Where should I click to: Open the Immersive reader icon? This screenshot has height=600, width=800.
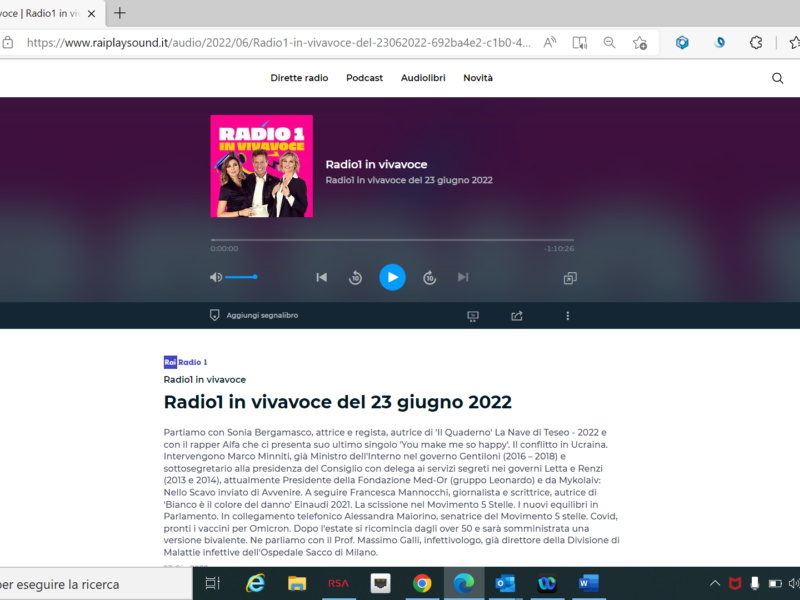580,43
